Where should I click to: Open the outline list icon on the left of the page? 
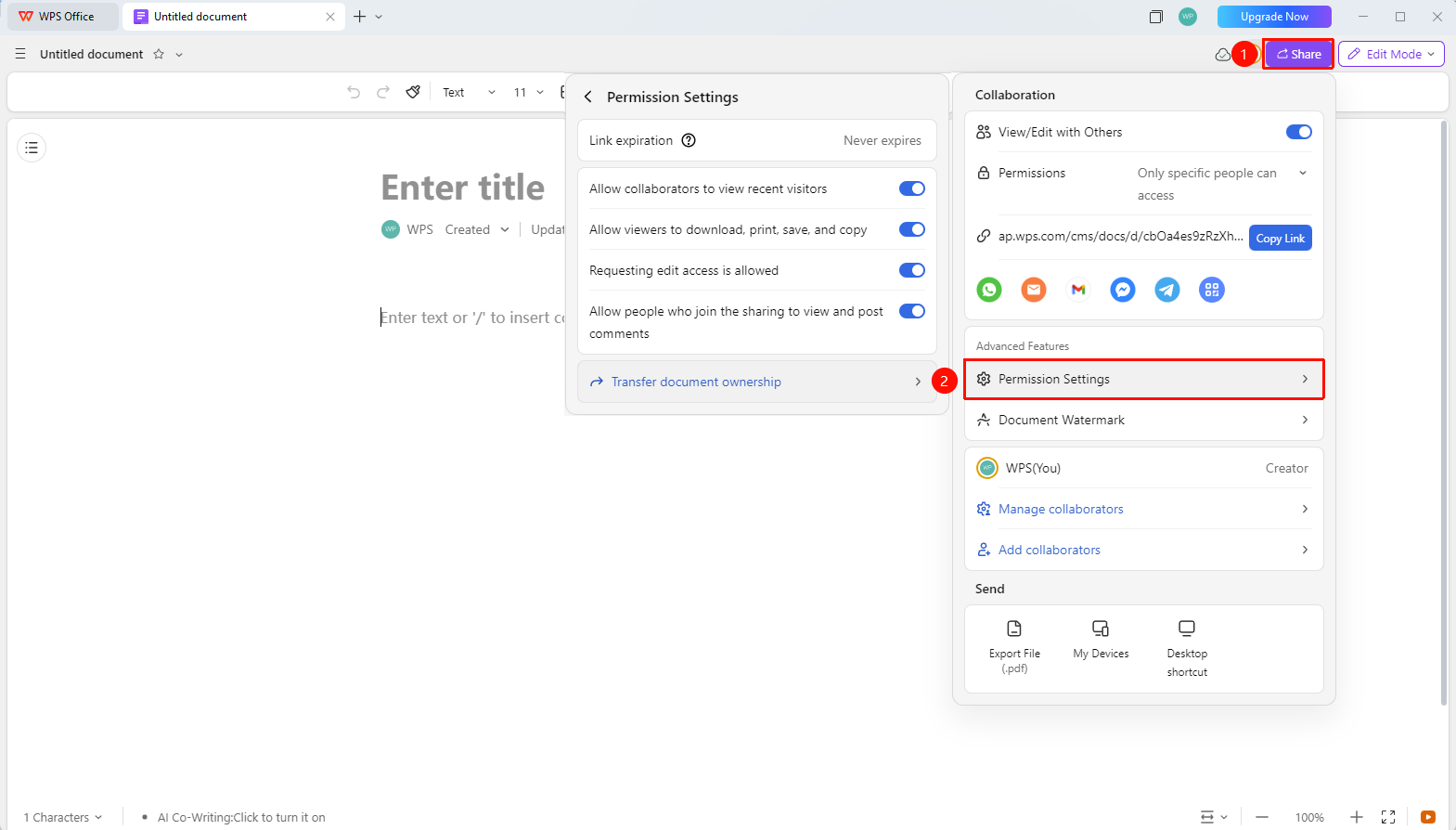32,148
